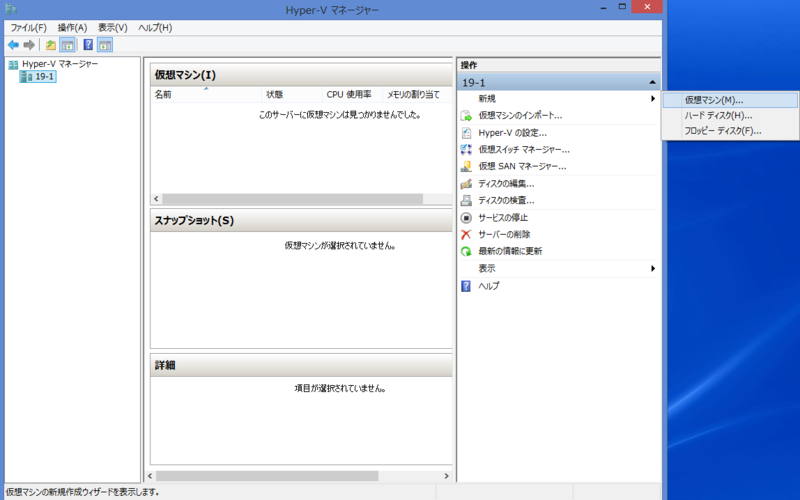This screenshot has height=500, width=800.
Task: Select the 19-1 server in the tree
Action: click(38, 77)
